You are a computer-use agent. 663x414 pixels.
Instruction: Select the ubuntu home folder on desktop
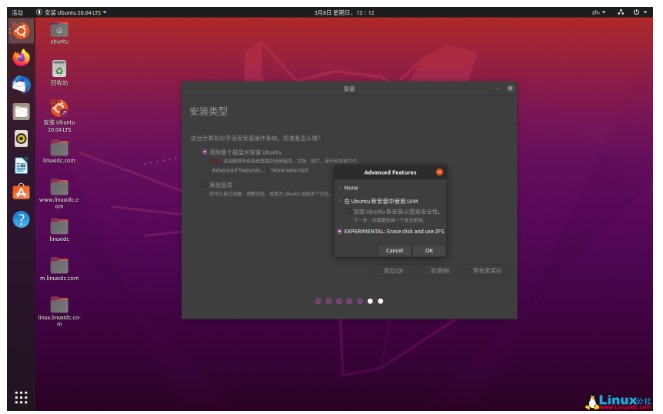[59, 33]
